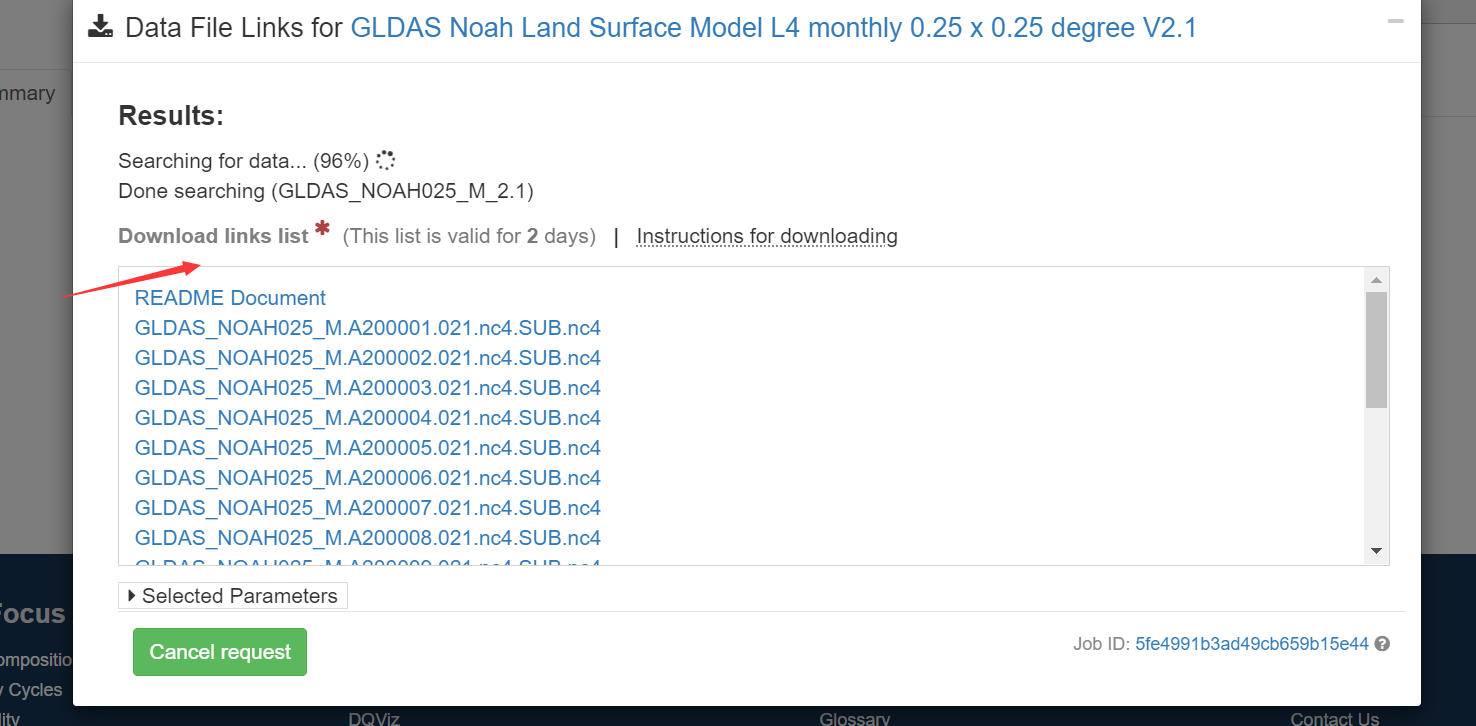Screen dimensions: 1476x726
Task: Minimize the Data File Links dialog
Action: click(x=1397, y=19)
